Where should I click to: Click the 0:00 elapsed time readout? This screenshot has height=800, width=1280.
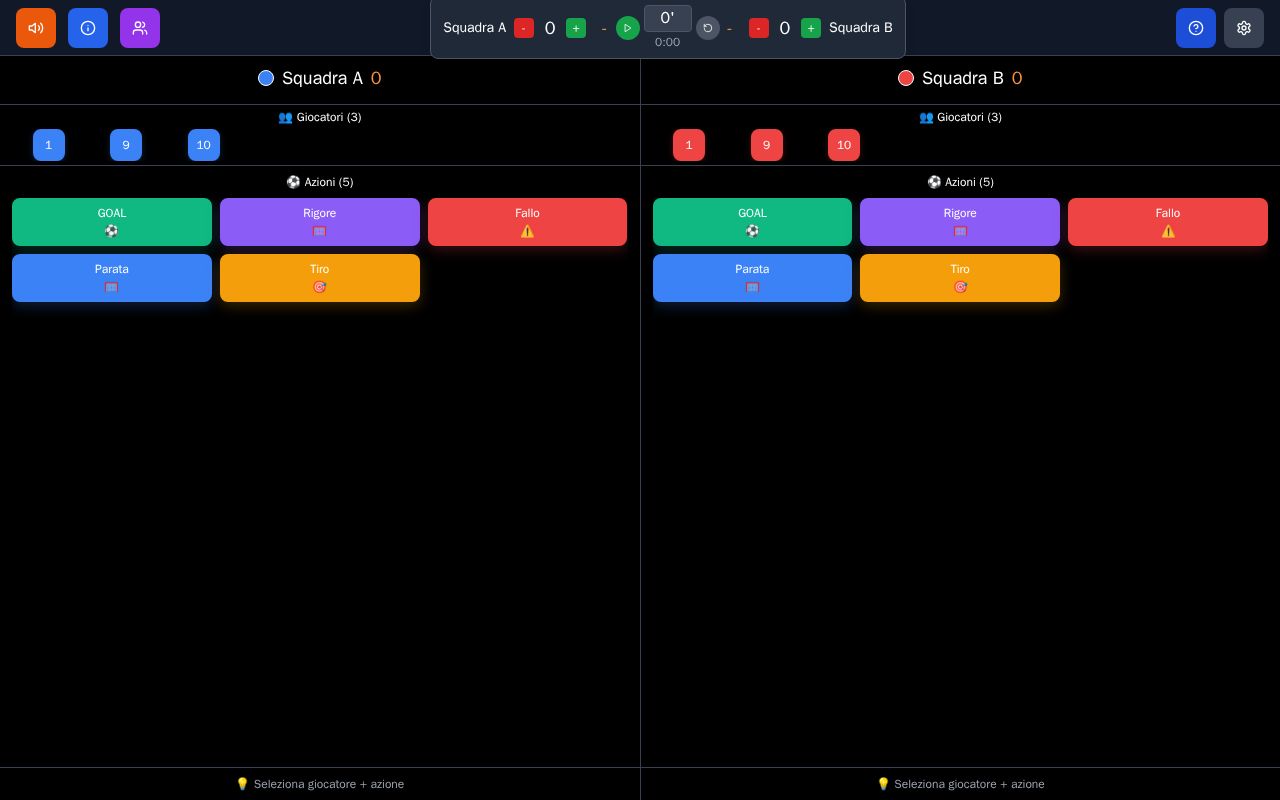(x=668, y=42)
